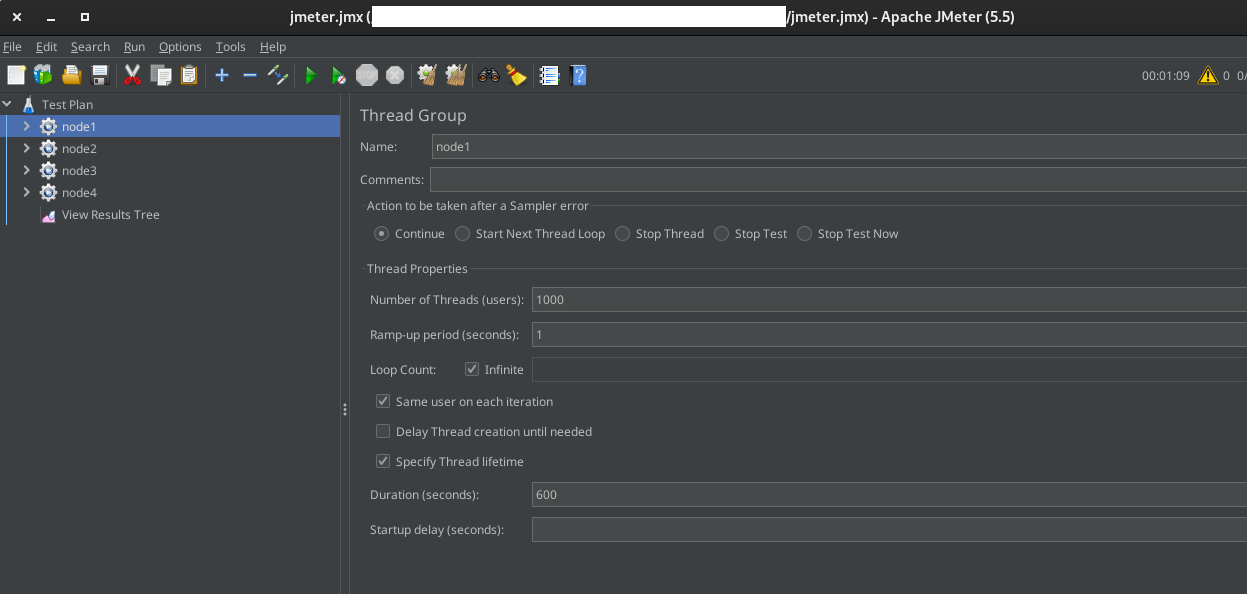Select the node3 tree item

(x=79, y=171)
